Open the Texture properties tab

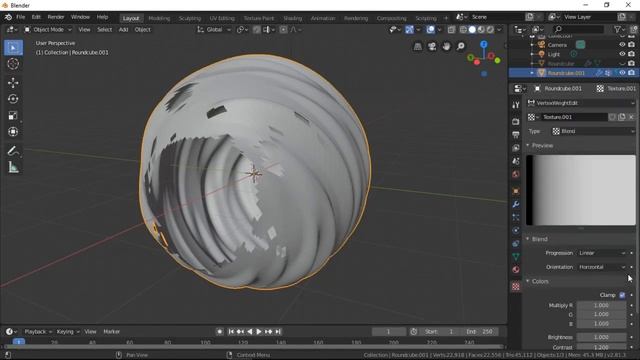click(516, 286)
